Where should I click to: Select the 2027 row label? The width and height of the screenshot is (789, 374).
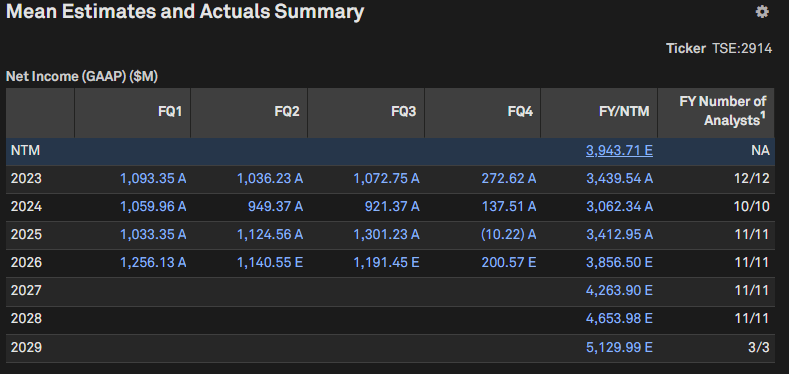(26, 290)
